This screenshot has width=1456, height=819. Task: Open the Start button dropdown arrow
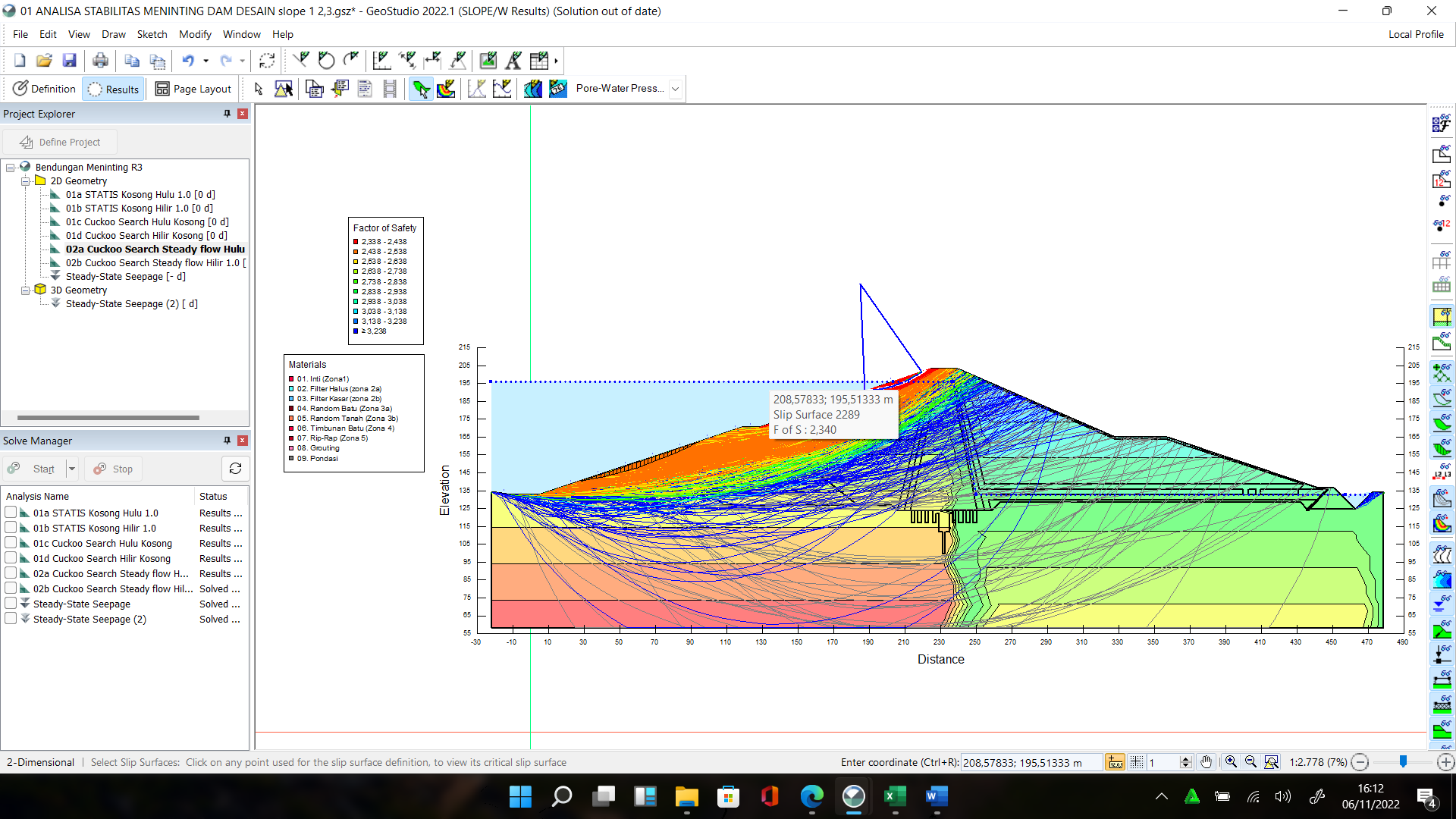pos(72,469)
